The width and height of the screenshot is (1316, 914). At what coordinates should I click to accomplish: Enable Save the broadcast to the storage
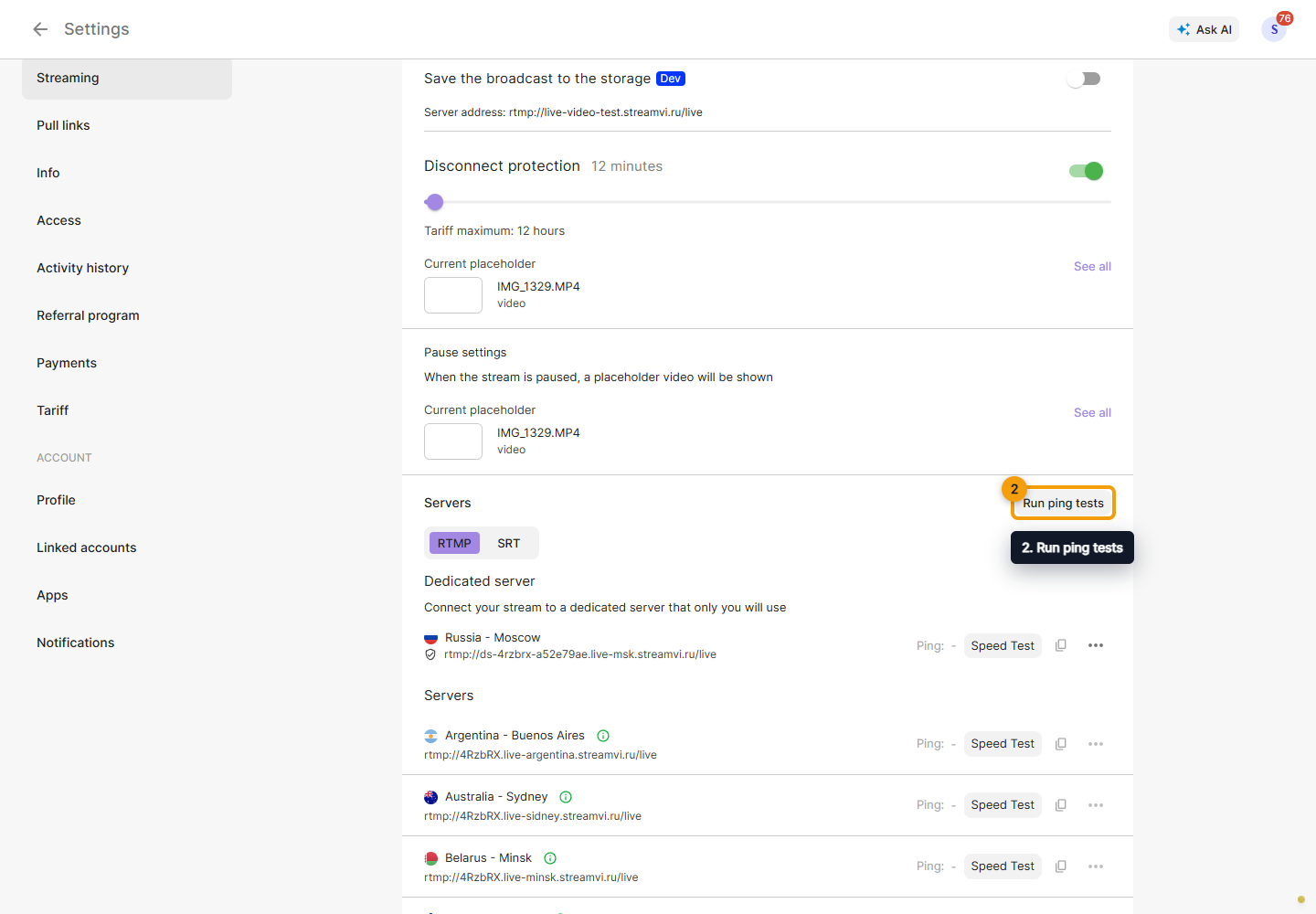[1084, 79]
